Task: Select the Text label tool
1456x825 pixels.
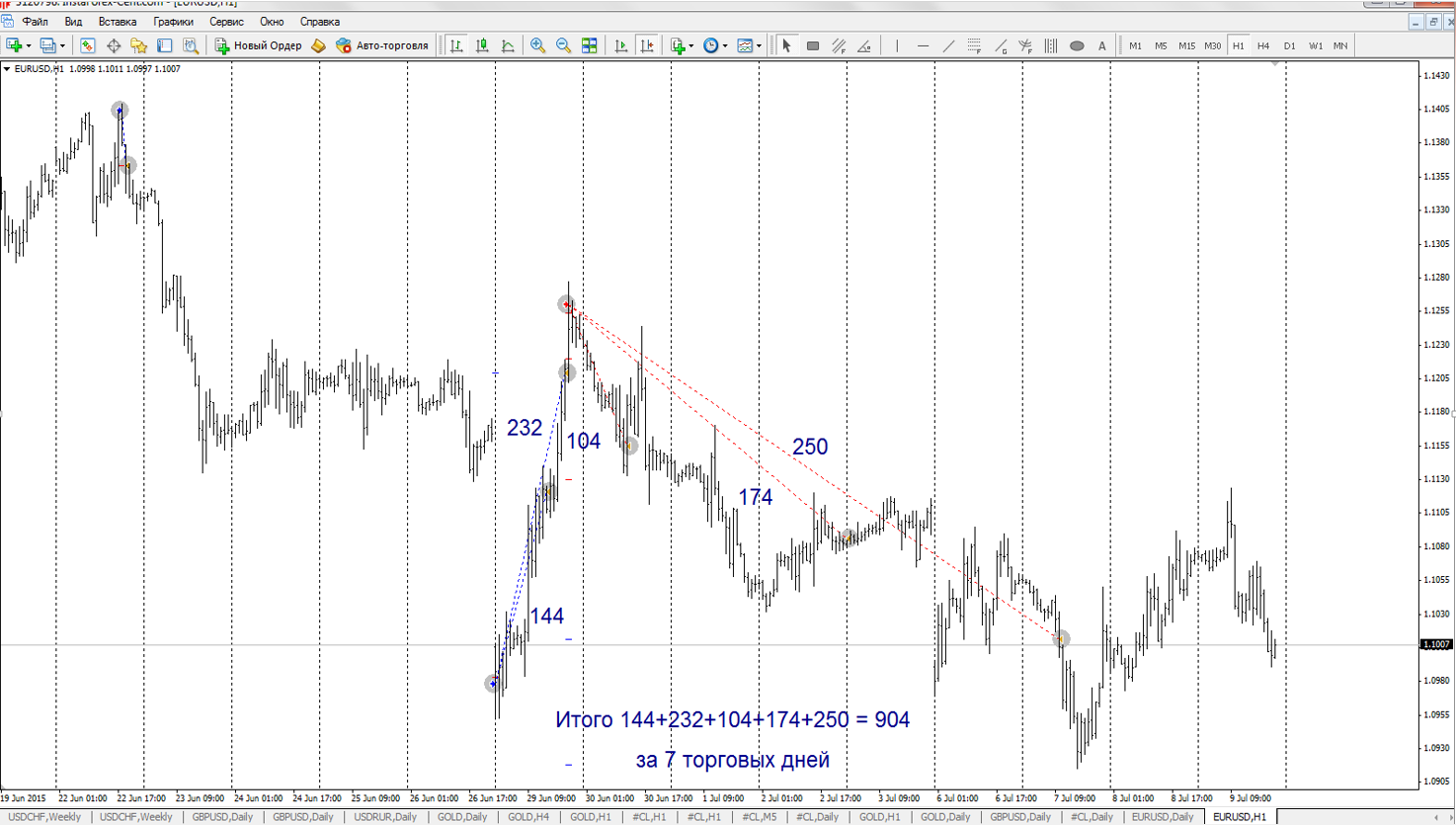Action: click(x=1102, y=45)
